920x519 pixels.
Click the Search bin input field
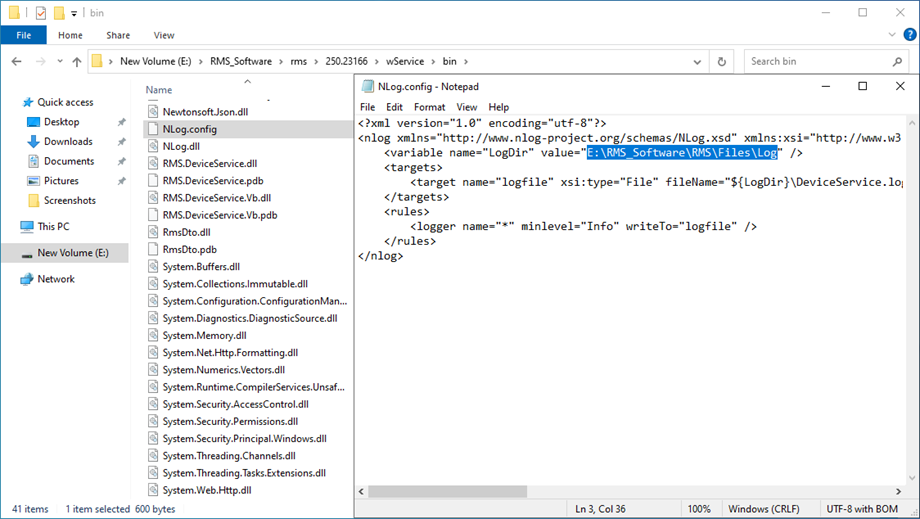818,61
